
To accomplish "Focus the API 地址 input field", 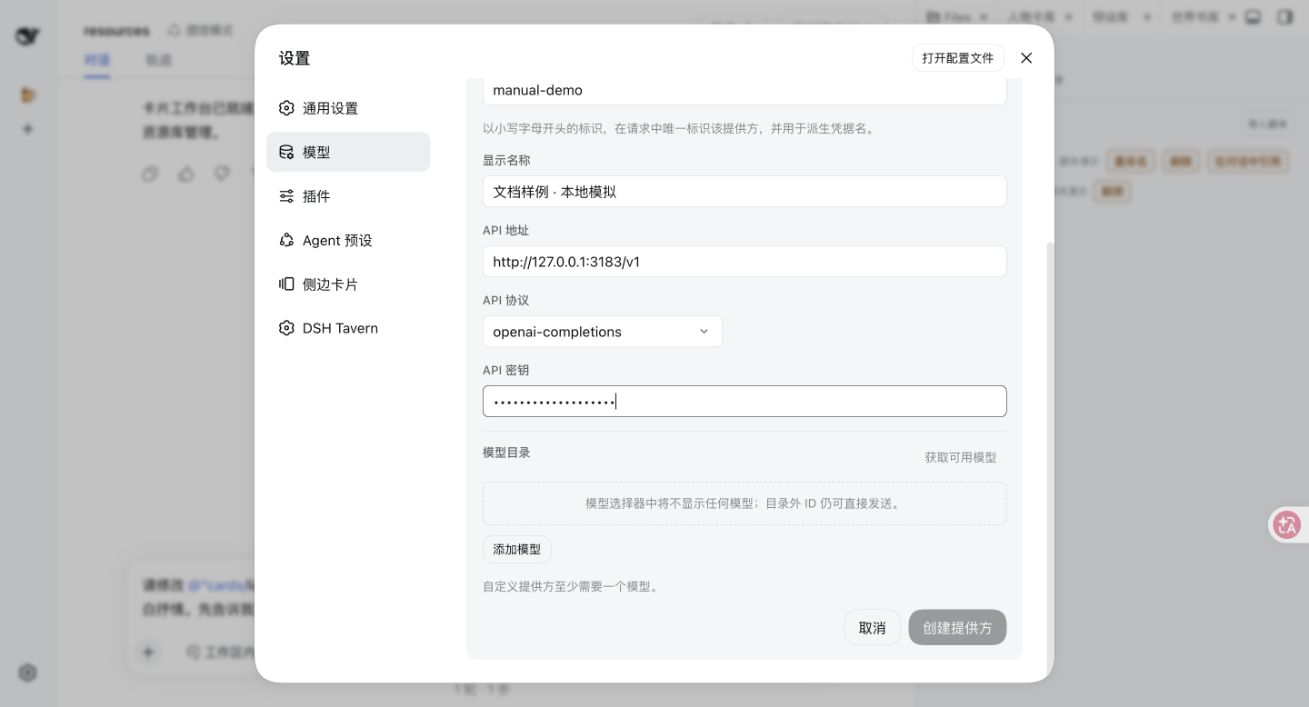I will pos(744,262).
